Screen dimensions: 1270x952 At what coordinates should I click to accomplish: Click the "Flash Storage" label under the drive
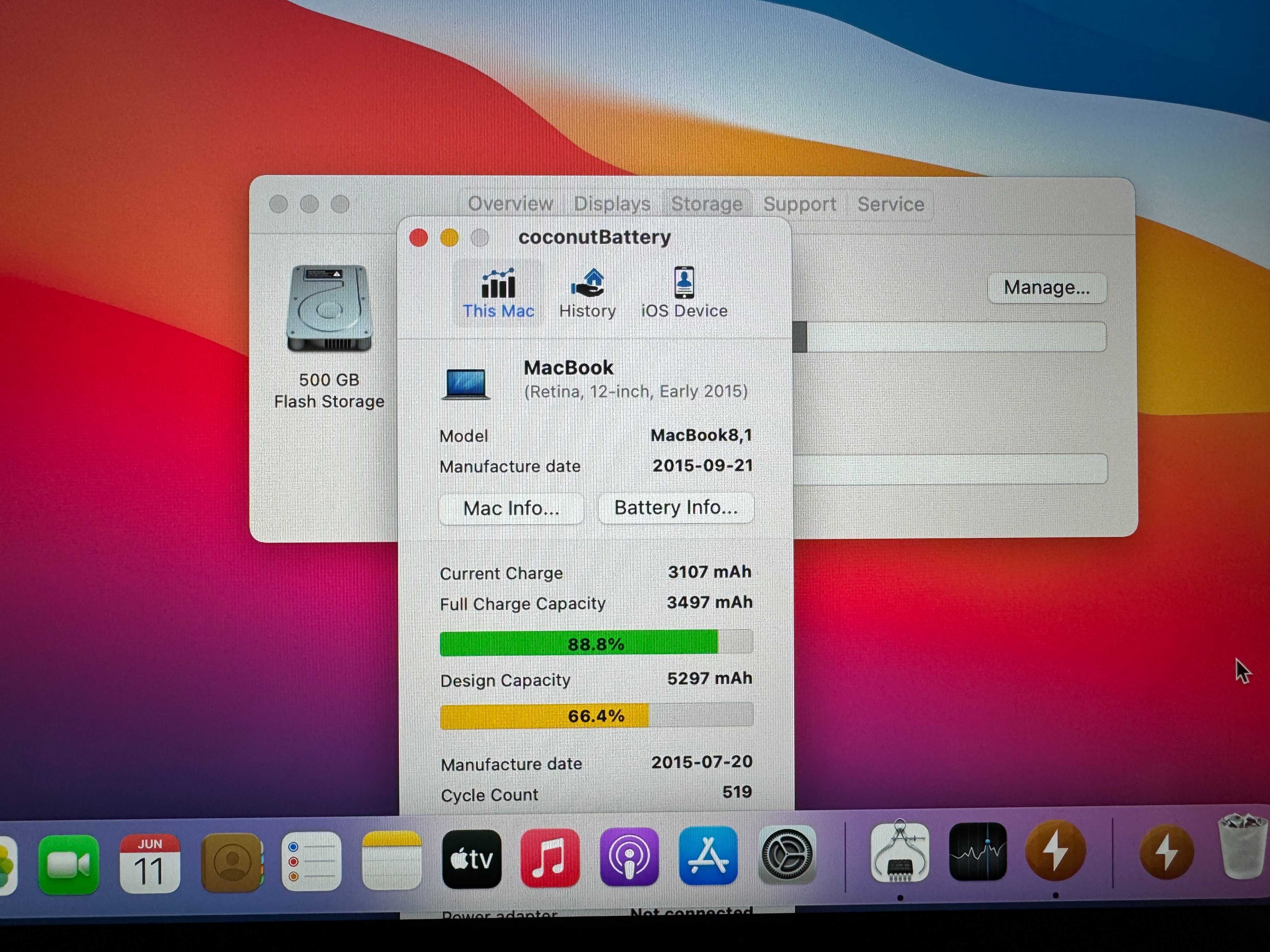tap(329, 401)
